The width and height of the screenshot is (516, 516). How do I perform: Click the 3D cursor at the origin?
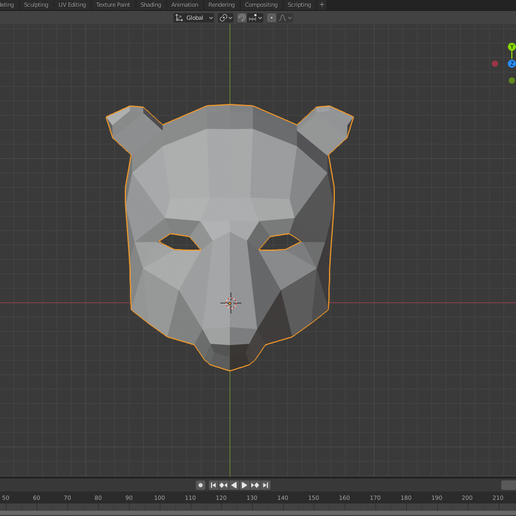coord(230,303)
